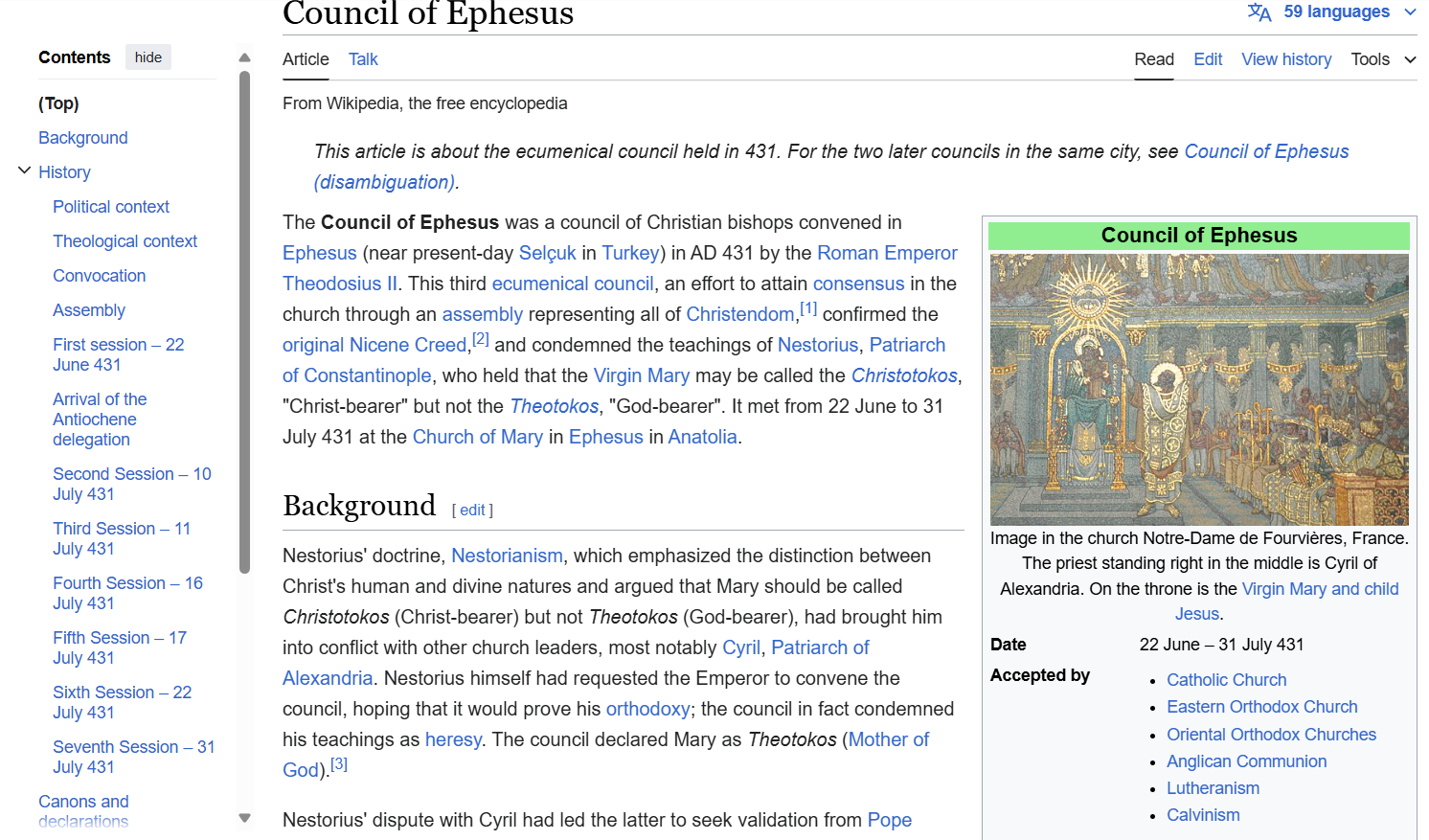Go to Second Session – 10 July 431
The image size is (1429, 840).
pyautogui.click(x=132, y=484)
